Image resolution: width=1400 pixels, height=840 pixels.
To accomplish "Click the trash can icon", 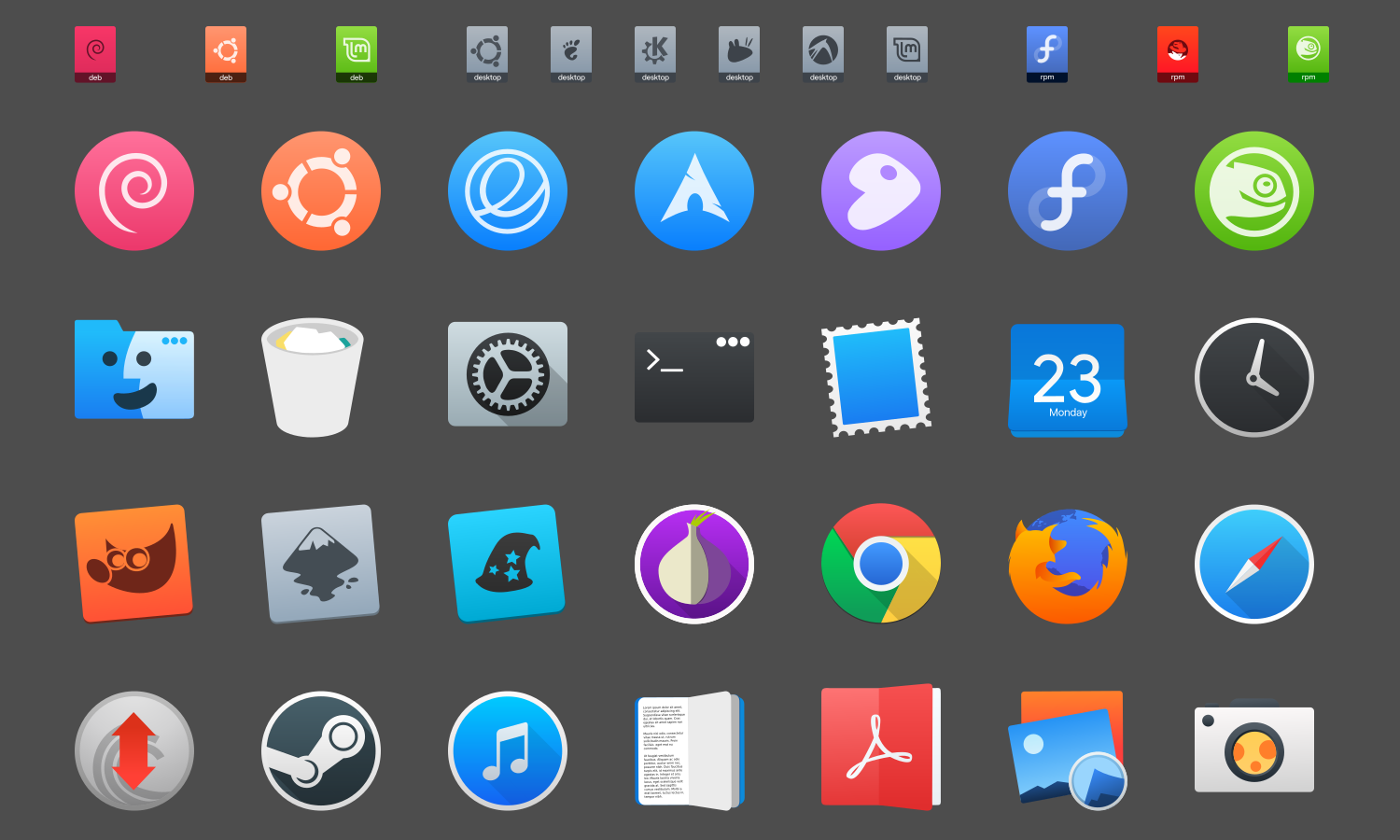I will click(x=311, y=378).
